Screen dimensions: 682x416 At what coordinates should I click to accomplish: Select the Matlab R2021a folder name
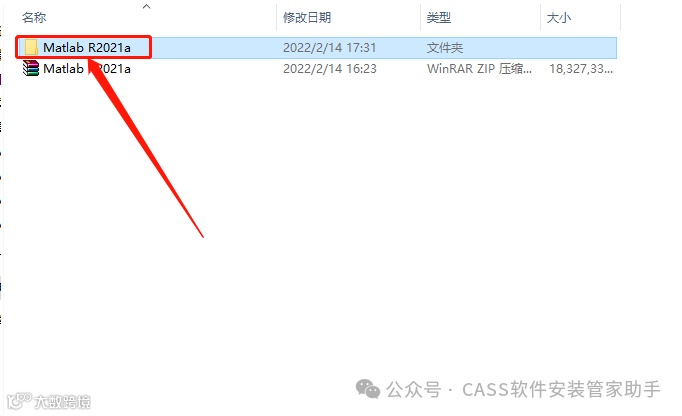(87, 47)
